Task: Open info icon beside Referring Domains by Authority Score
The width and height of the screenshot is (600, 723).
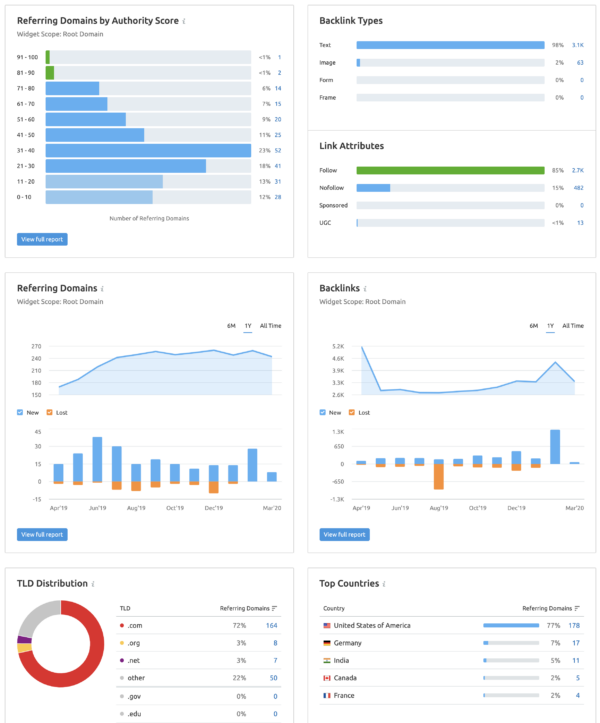Action: [x=184, y=21]
